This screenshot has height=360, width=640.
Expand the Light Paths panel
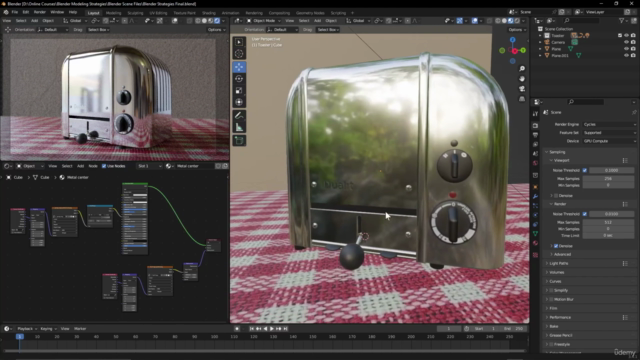click(558, 263)
